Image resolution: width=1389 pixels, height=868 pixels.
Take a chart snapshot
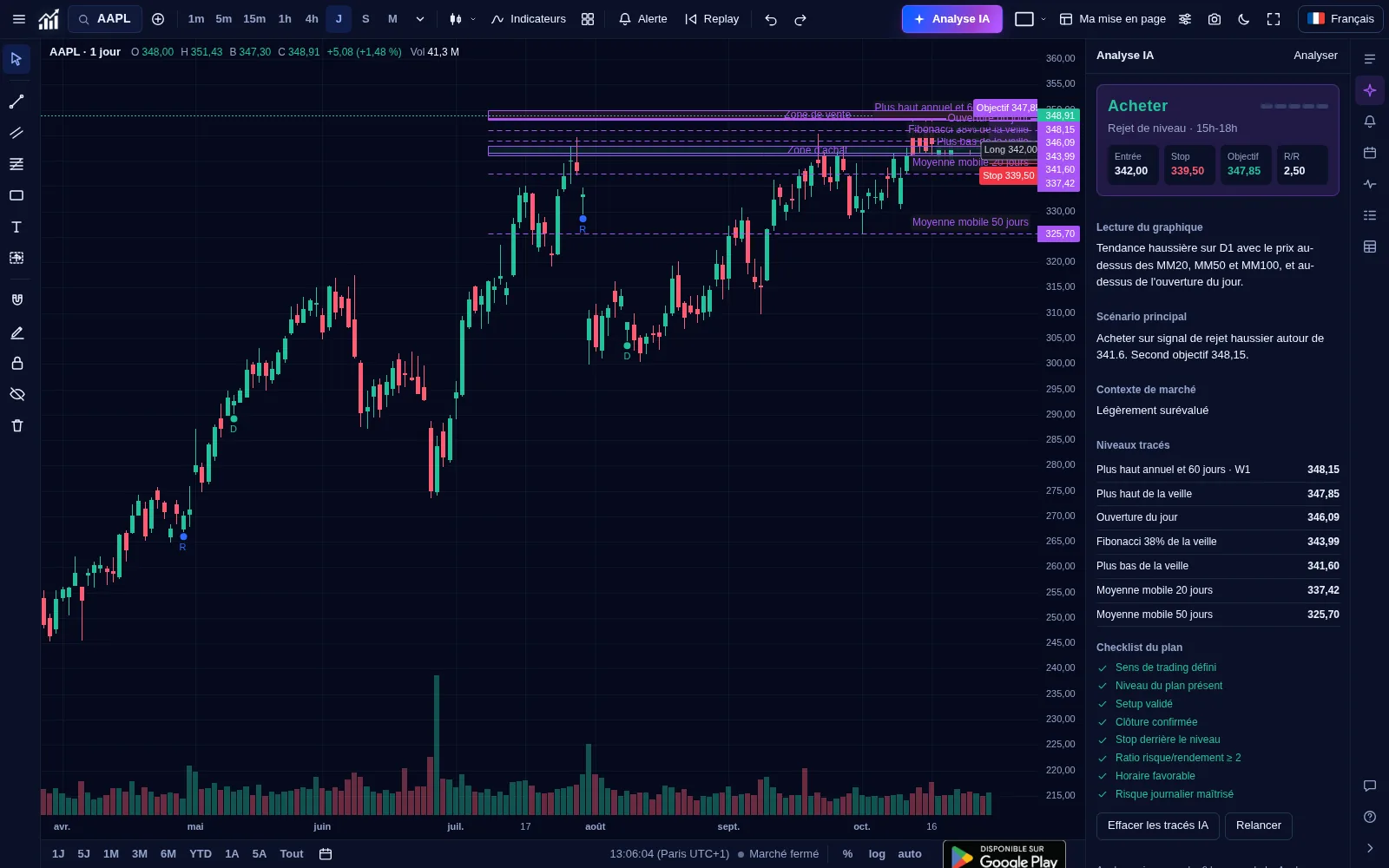[1215, 19]
